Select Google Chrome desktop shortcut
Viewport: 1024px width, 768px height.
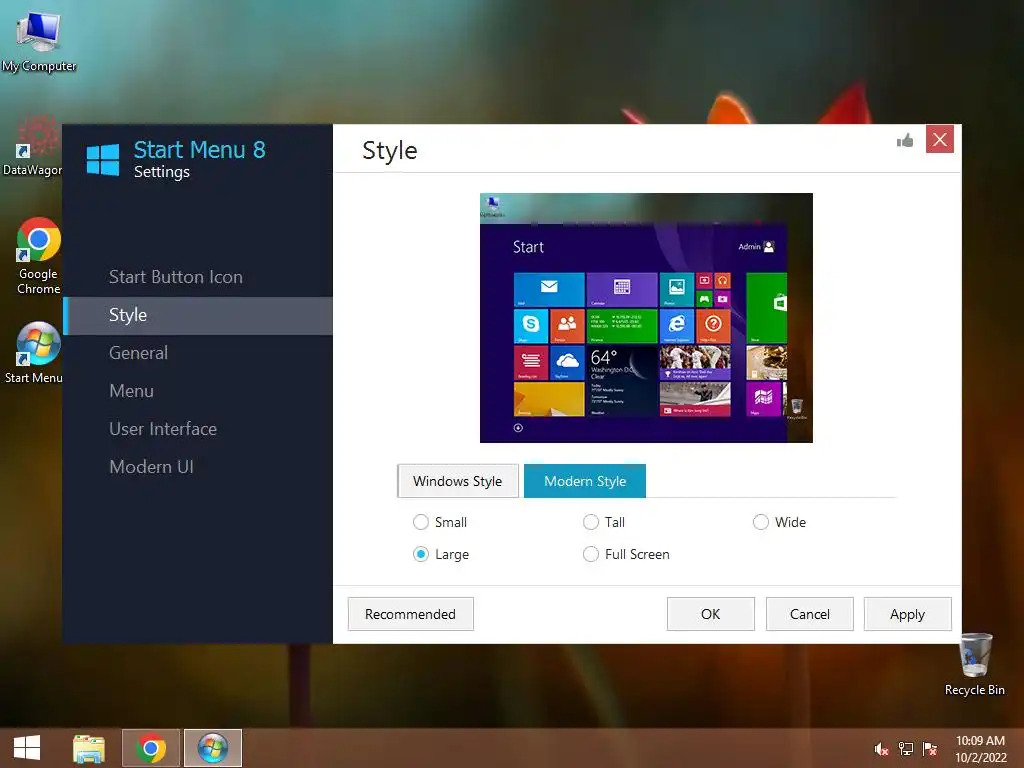[38, 256]
